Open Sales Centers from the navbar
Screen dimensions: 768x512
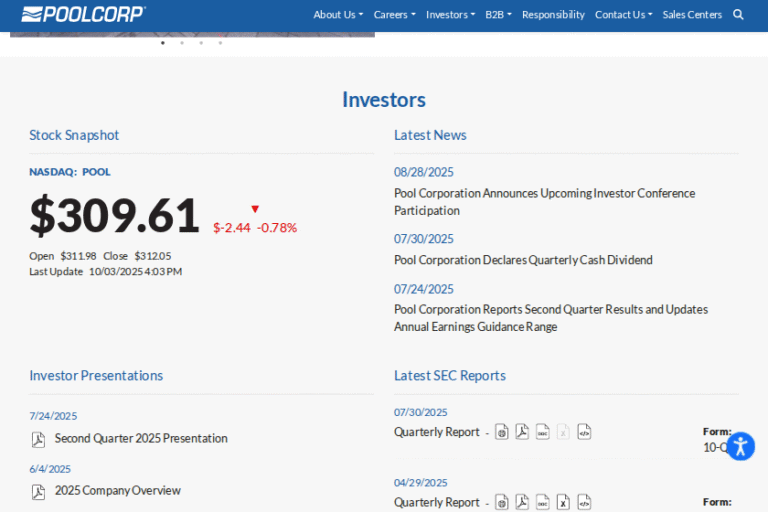point(692,15)
